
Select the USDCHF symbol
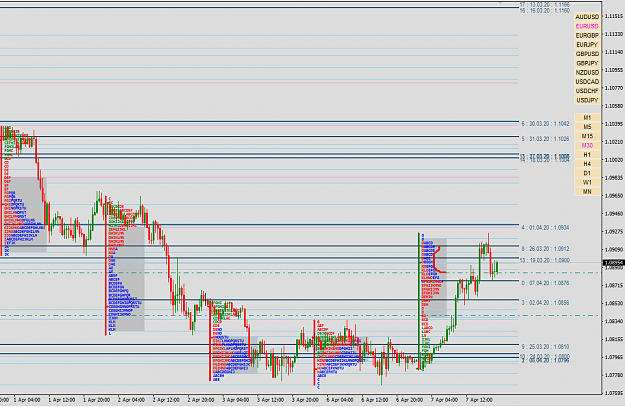pos(587,91)
